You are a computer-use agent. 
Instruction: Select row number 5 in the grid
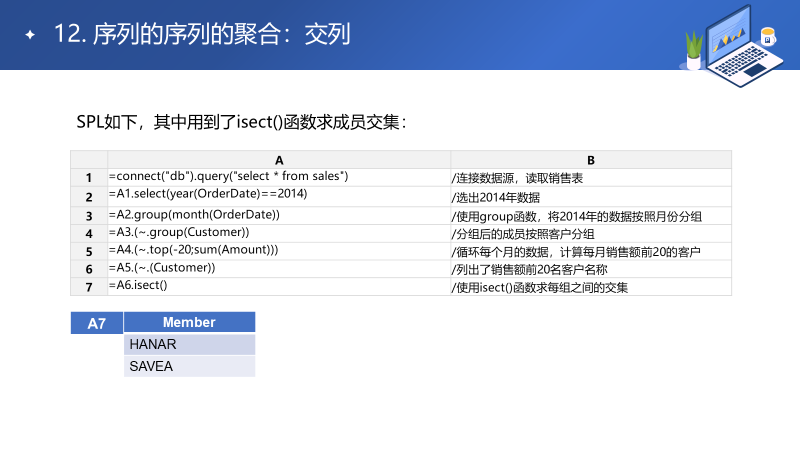[x=89, y=252]
